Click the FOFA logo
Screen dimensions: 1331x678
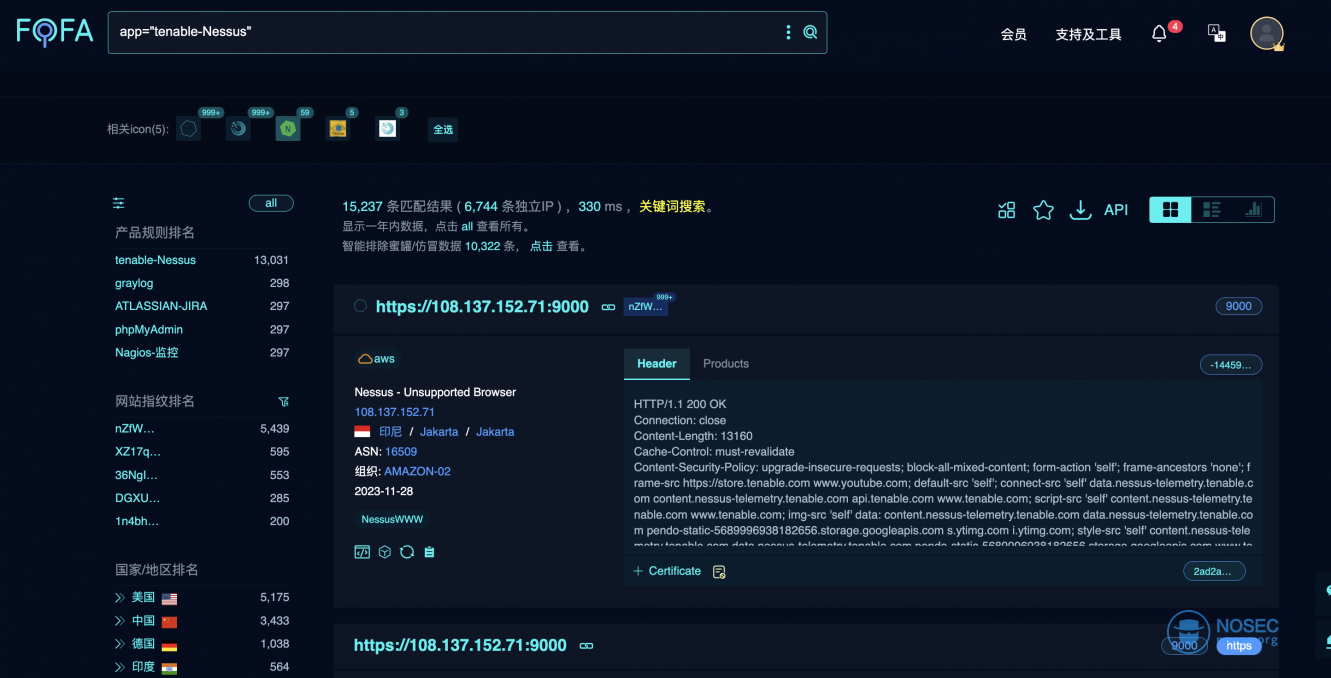pos(55,32)
